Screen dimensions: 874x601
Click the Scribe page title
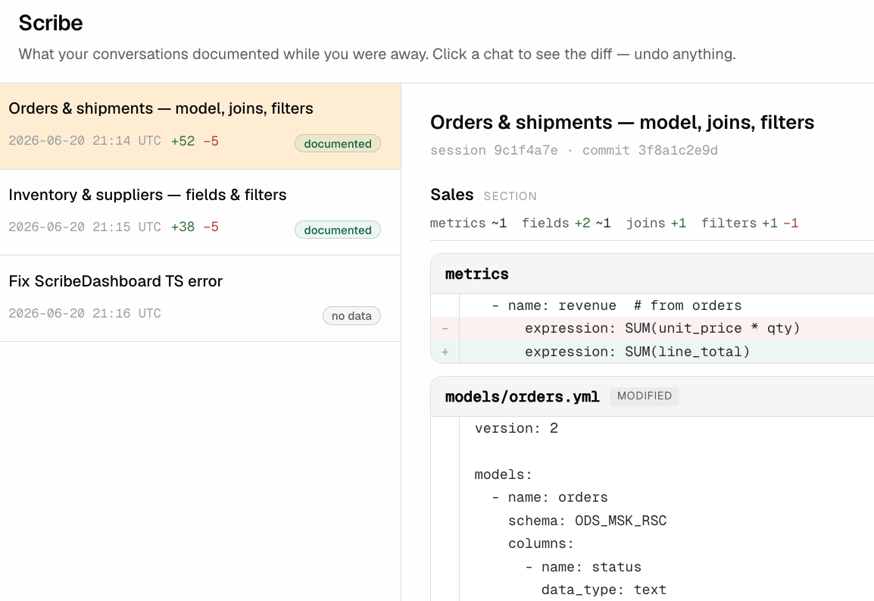click(x=51, y=23)
